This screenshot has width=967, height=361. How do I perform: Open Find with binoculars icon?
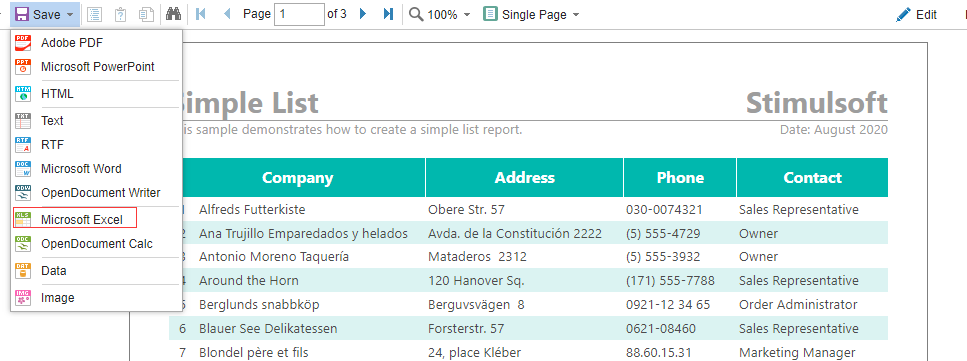pos(173,14)
